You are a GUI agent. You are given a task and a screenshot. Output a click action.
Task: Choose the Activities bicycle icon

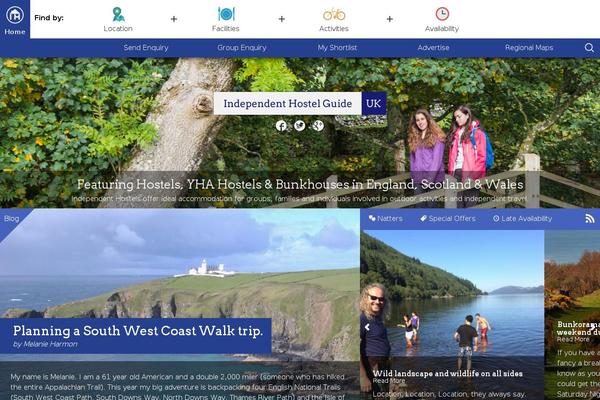click(334, 15)
